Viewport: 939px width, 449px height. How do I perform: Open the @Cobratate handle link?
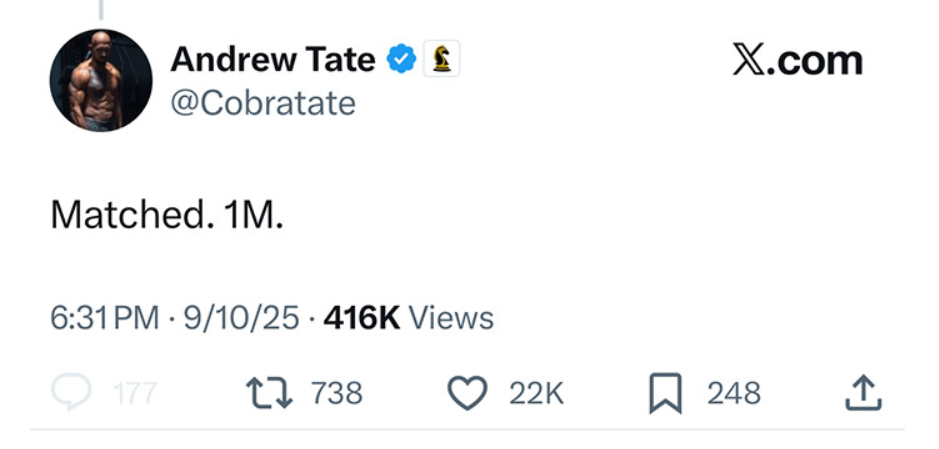pos(263,103)
